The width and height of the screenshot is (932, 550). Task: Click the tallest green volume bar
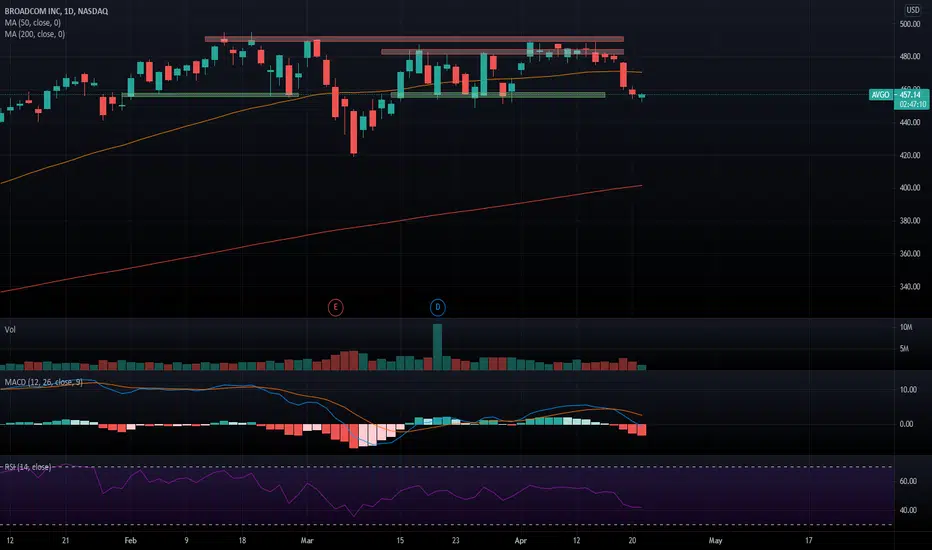pyautogui.click(x=437, y=347)
